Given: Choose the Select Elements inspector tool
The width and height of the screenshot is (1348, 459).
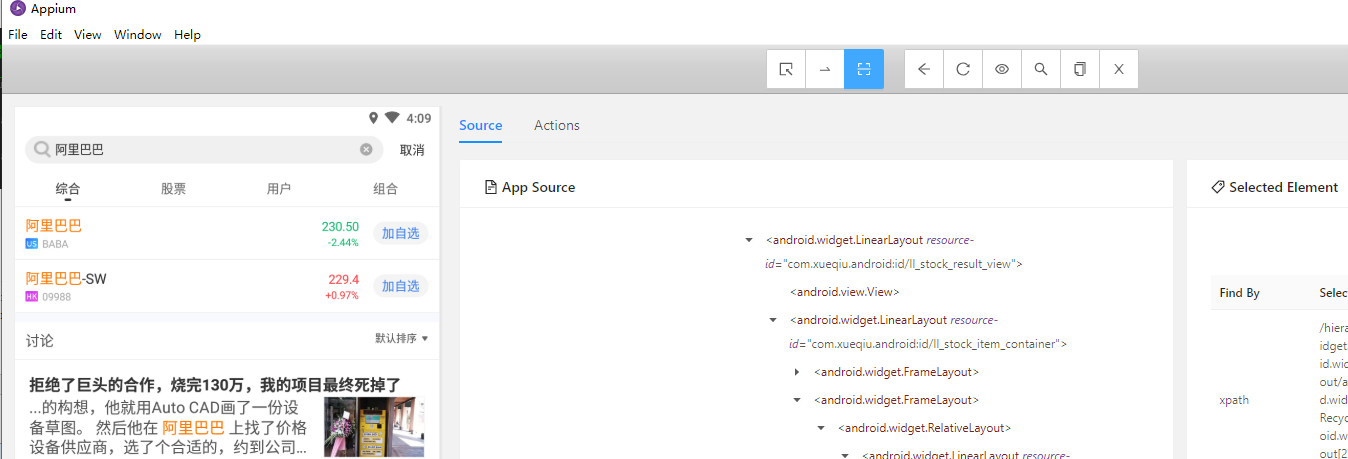Looking at the screenshot, I should coord(786,69).
